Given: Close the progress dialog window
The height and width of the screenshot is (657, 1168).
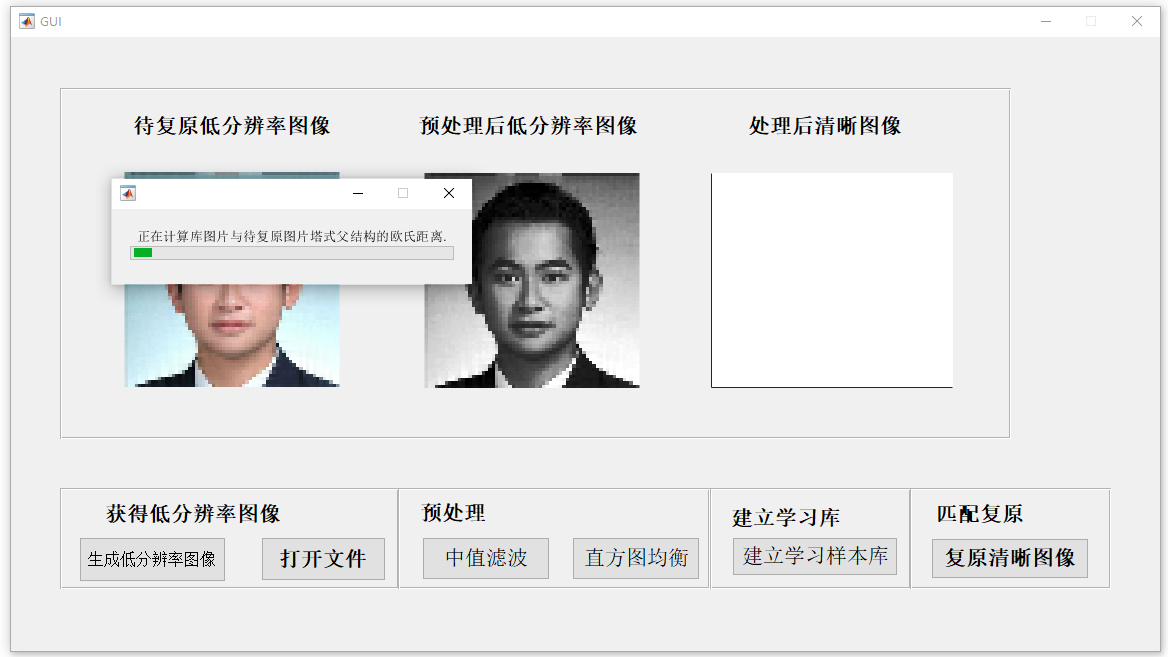Looking at the screenshot, I should [448, 194].
